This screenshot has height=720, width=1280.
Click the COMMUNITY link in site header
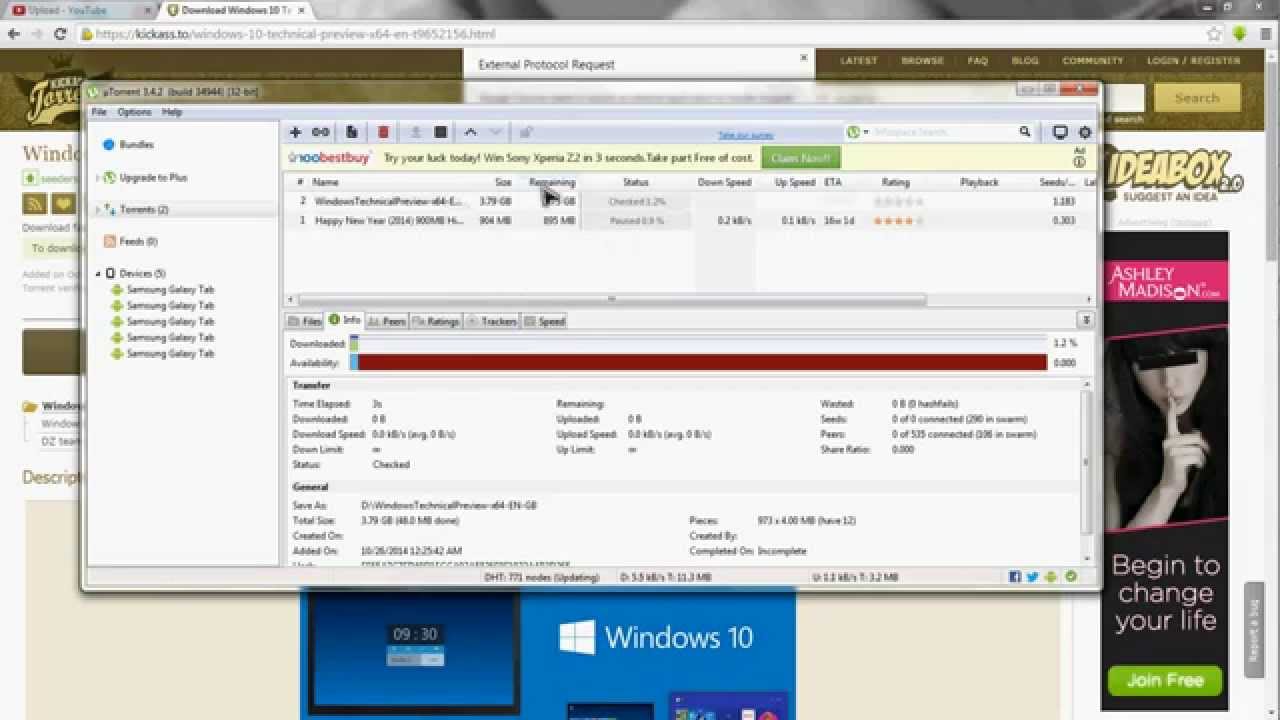click(x=1093, y=60)
